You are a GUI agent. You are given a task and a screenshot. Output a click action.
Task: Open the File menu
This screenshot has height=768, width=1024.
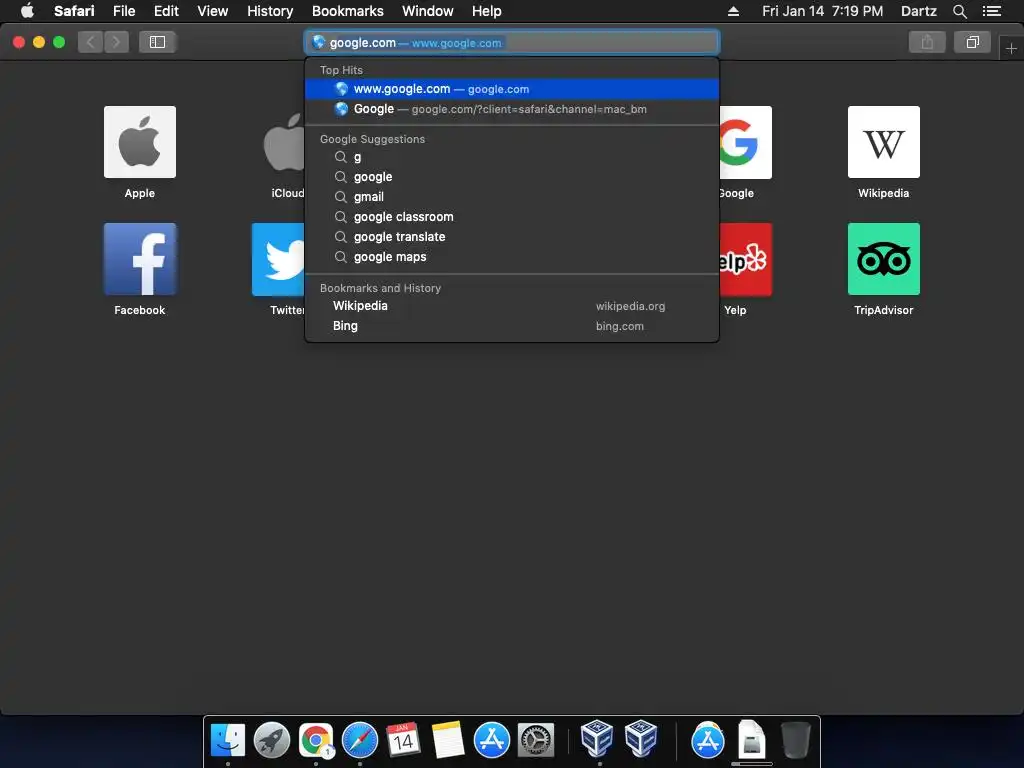point(123,11)
